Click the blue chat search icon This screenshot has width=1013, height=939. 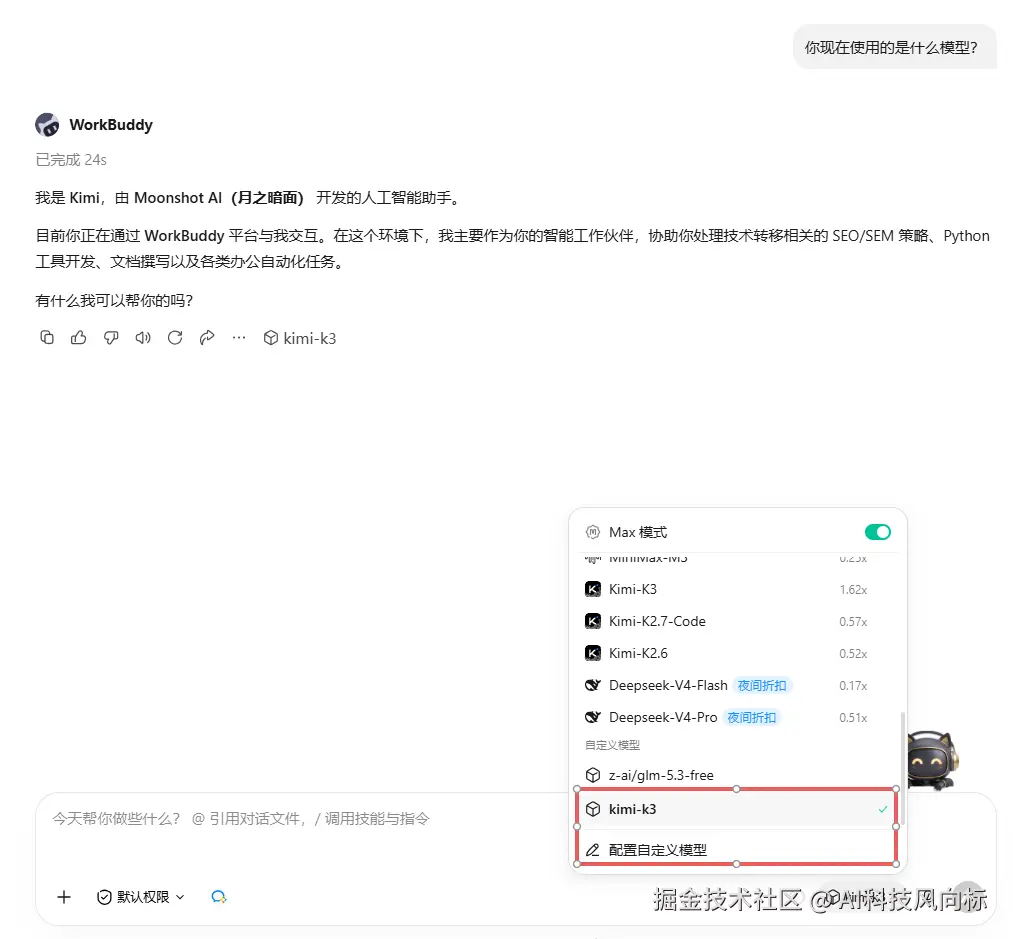pyautogui.click(x=219, y=897)
